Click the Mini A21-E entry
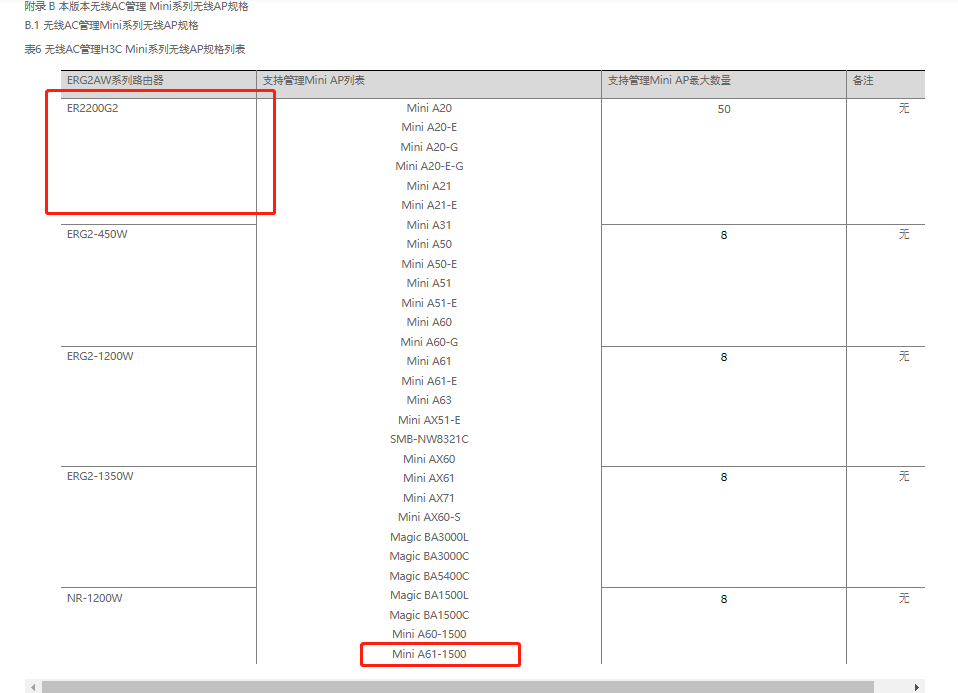The image size is (958, 693). pyautogui.click(x=429, y=205)
